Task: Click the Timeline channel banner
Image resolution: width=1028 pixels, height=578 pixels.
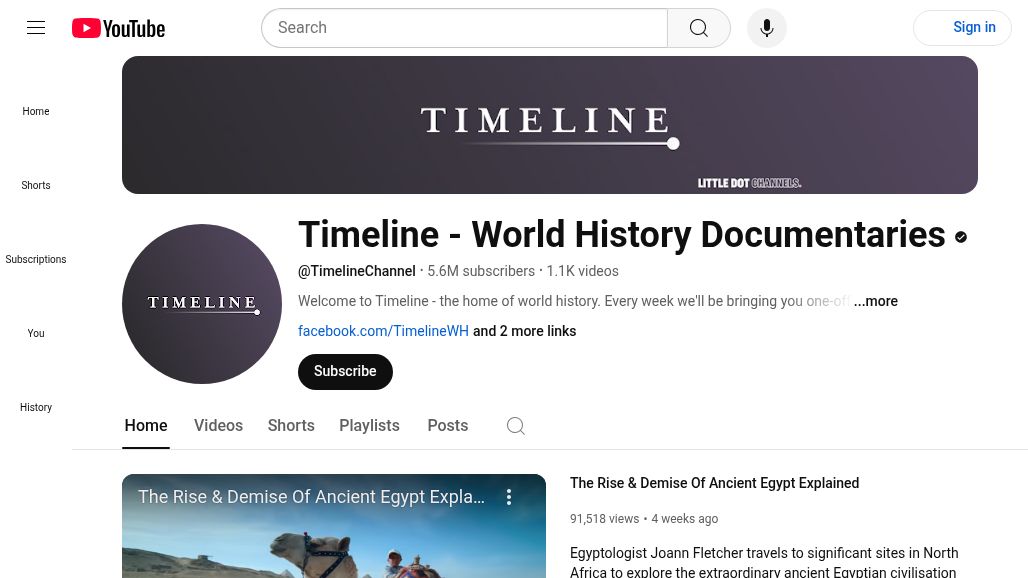Action: click(x=549, y=125)
